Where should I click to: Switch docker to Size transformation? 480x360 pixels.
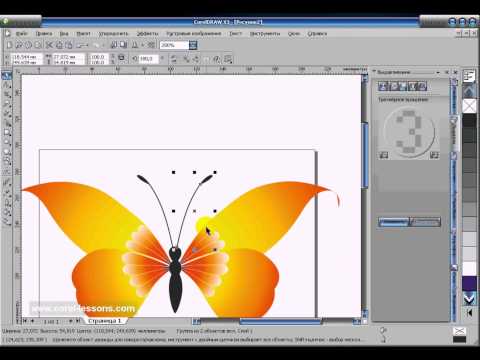click(412, 86)
